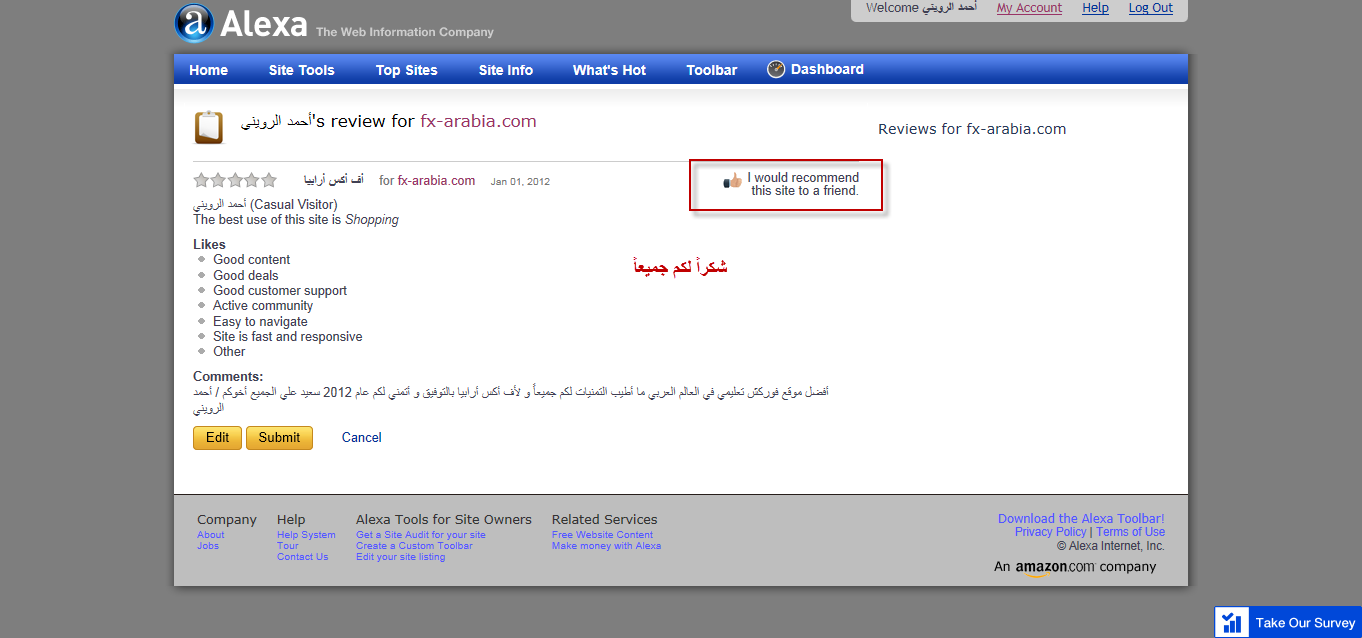Open the Help link in header
This screenshot has height=638, width=1362.
pyautogui.click(x=1095, y=8)
